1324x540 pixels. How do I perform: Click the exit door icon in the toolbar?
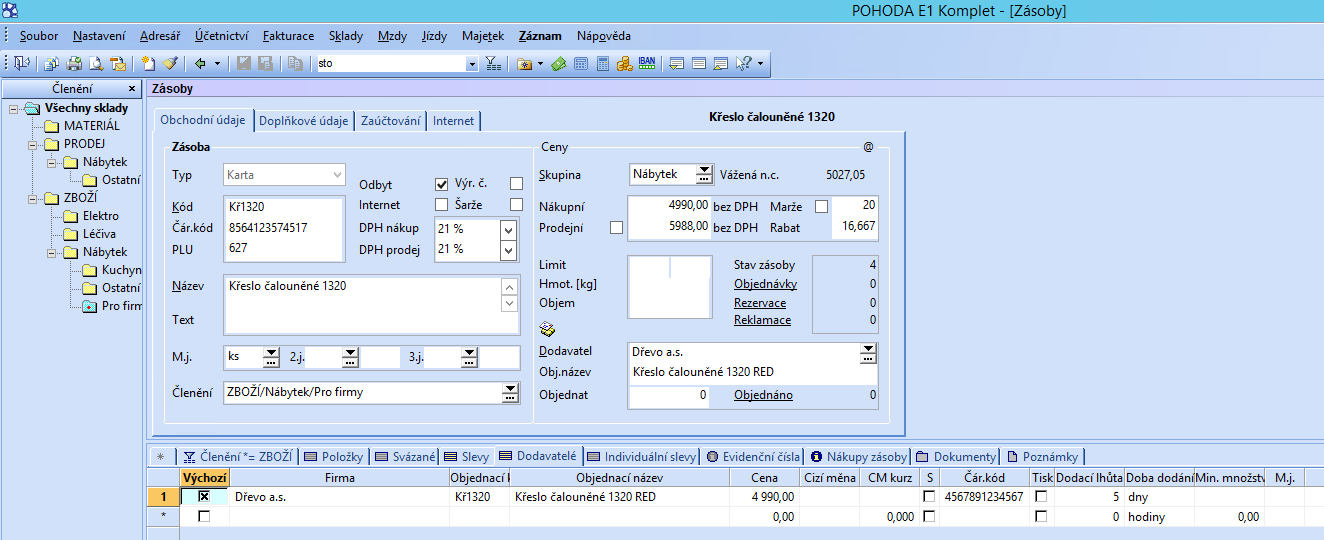[21, 63]
